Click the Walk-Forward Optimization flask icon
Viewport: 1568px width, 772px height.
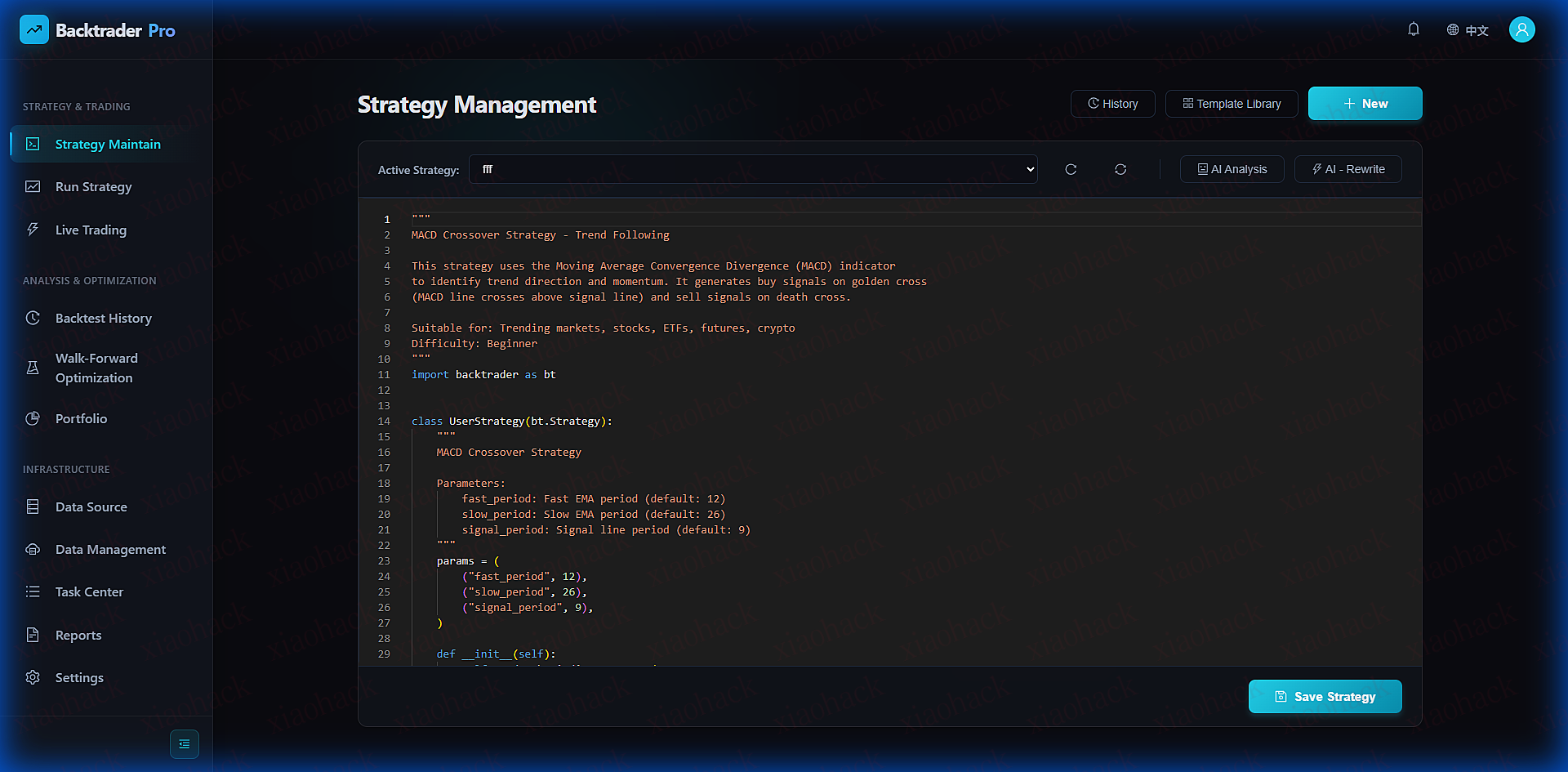click(x=33, y=368)
